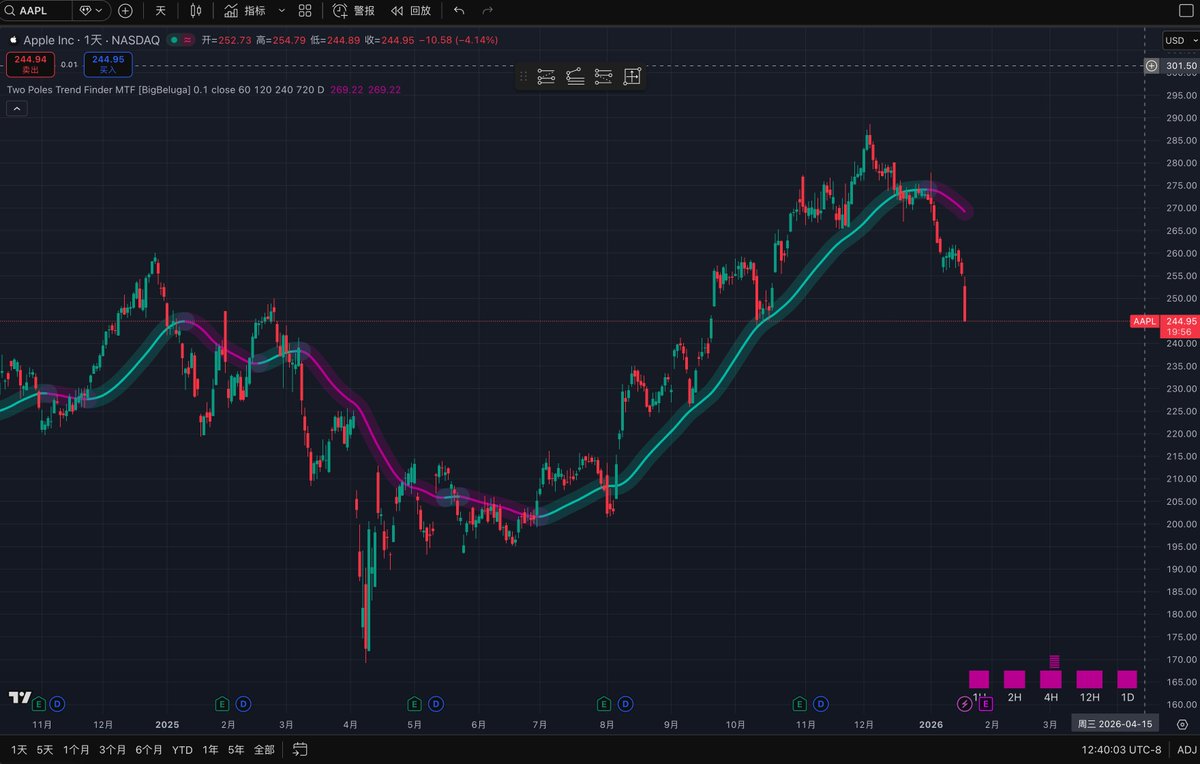
Task: Open the candlestick chart style selector
Action: coord(195,11)
